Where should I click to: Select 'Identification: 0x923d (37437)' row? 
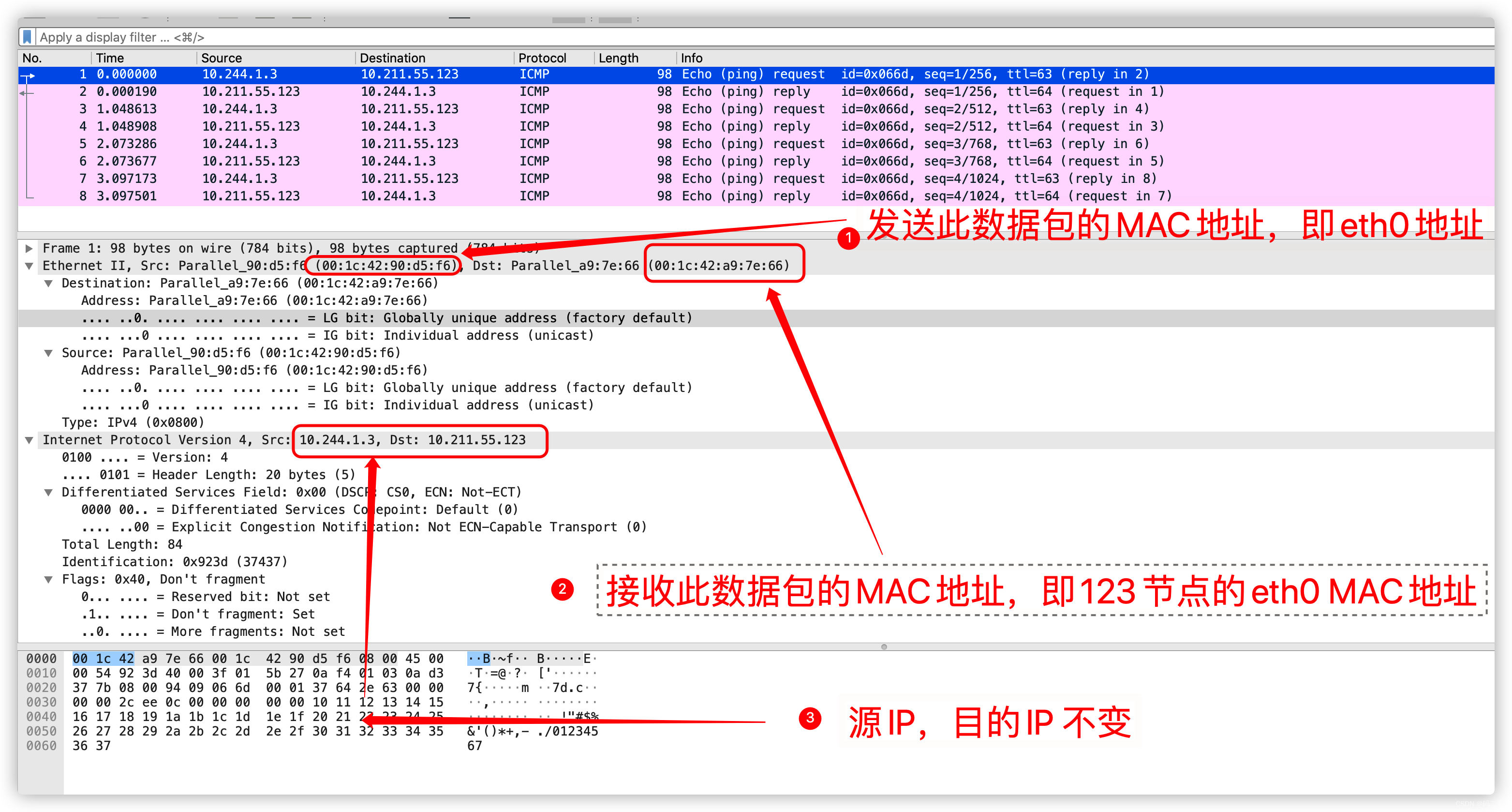[756, 562]
